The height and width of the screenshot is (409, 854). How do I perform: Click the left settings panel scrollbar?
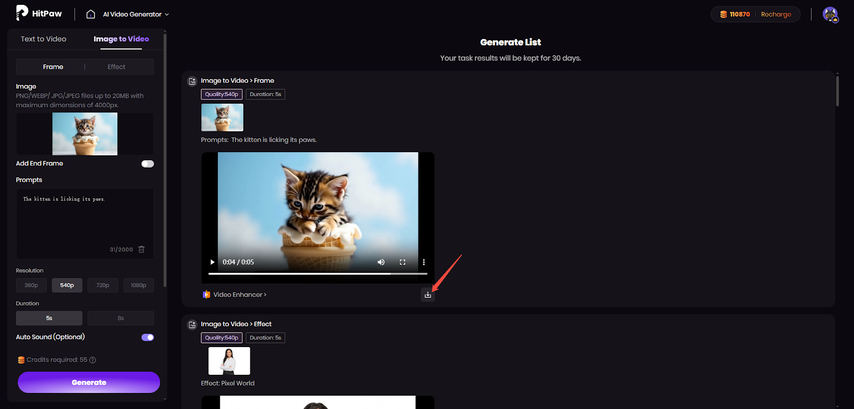[164, 161]
